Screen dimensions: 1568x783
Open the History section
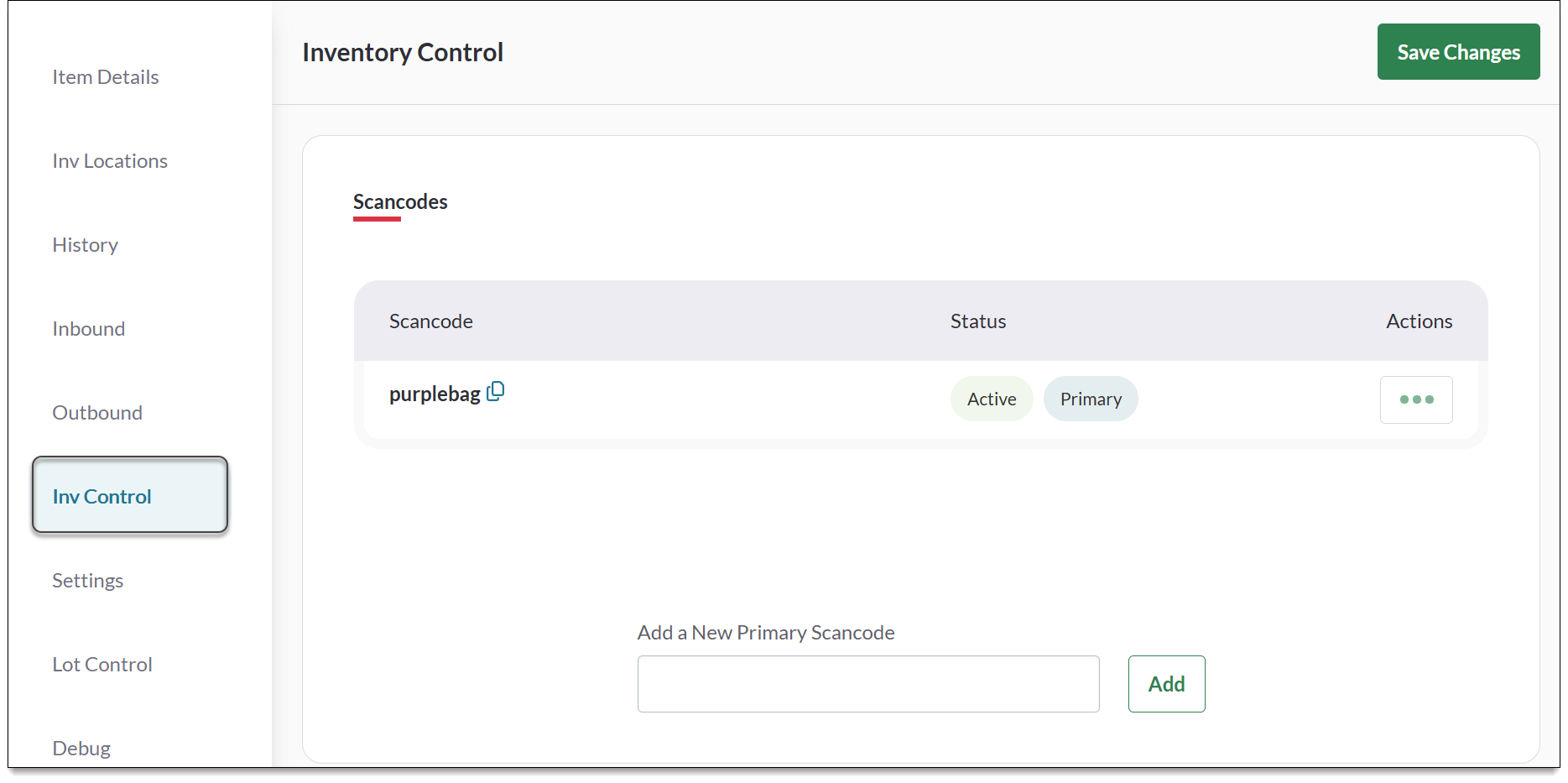[85, 245]
